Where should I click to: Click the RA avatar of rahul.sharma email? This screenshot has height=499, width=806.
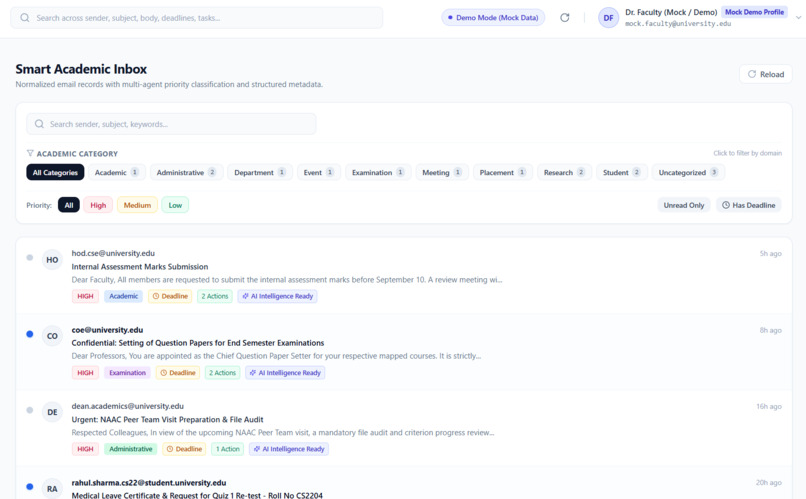click(52, 488)
